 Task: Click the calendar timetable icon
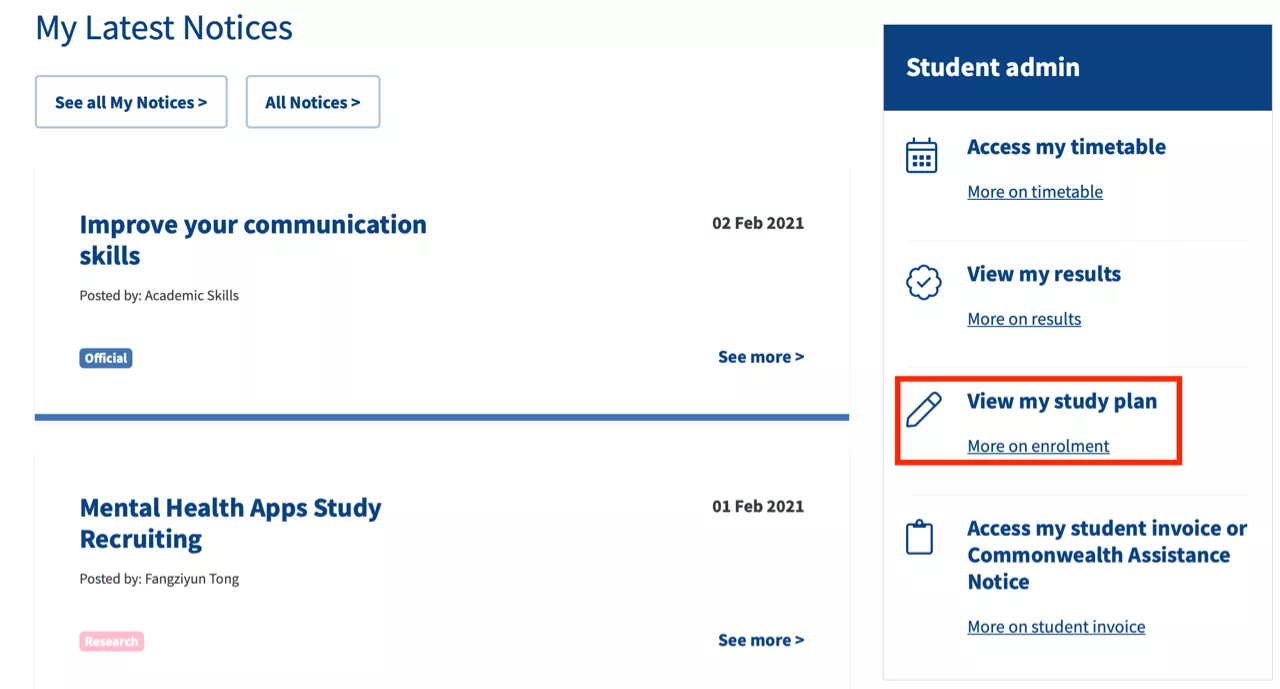[x=922, y=155]
